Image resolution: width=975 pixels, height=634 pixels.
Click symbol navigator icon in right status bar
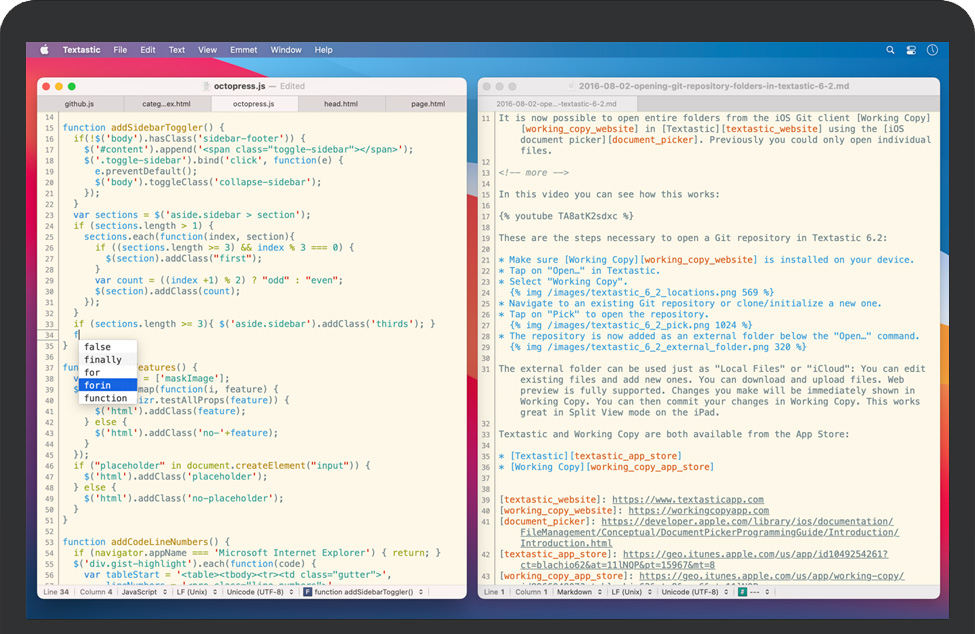point(743,592)
